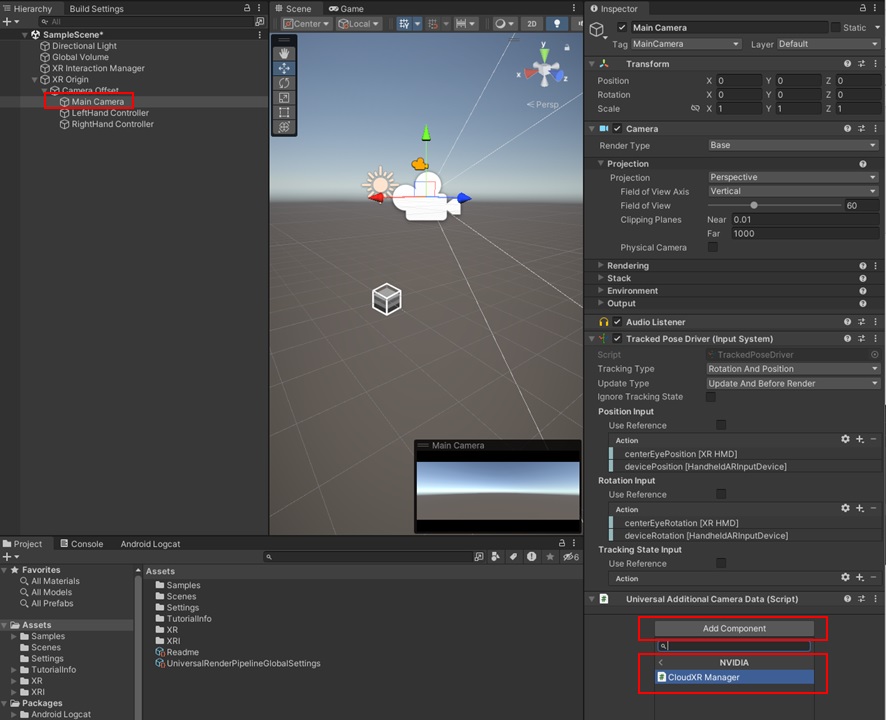This screenshot has height=720, width=886.
Task: Select the Rect transform tool
Action: click(x=283, y=113)
